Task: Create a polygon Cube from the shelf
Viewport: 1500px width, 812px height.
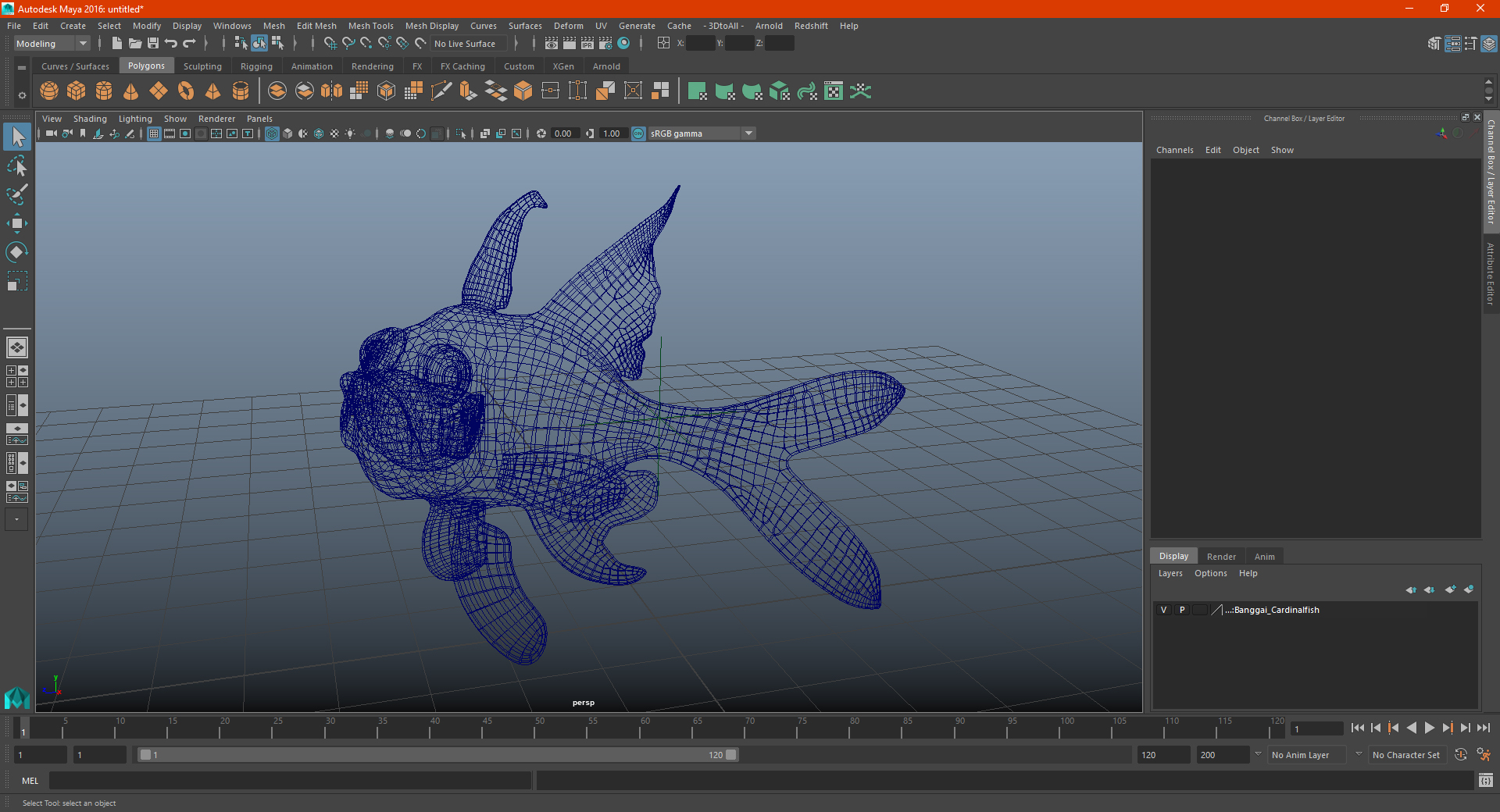Action: [x=77, y=91]
